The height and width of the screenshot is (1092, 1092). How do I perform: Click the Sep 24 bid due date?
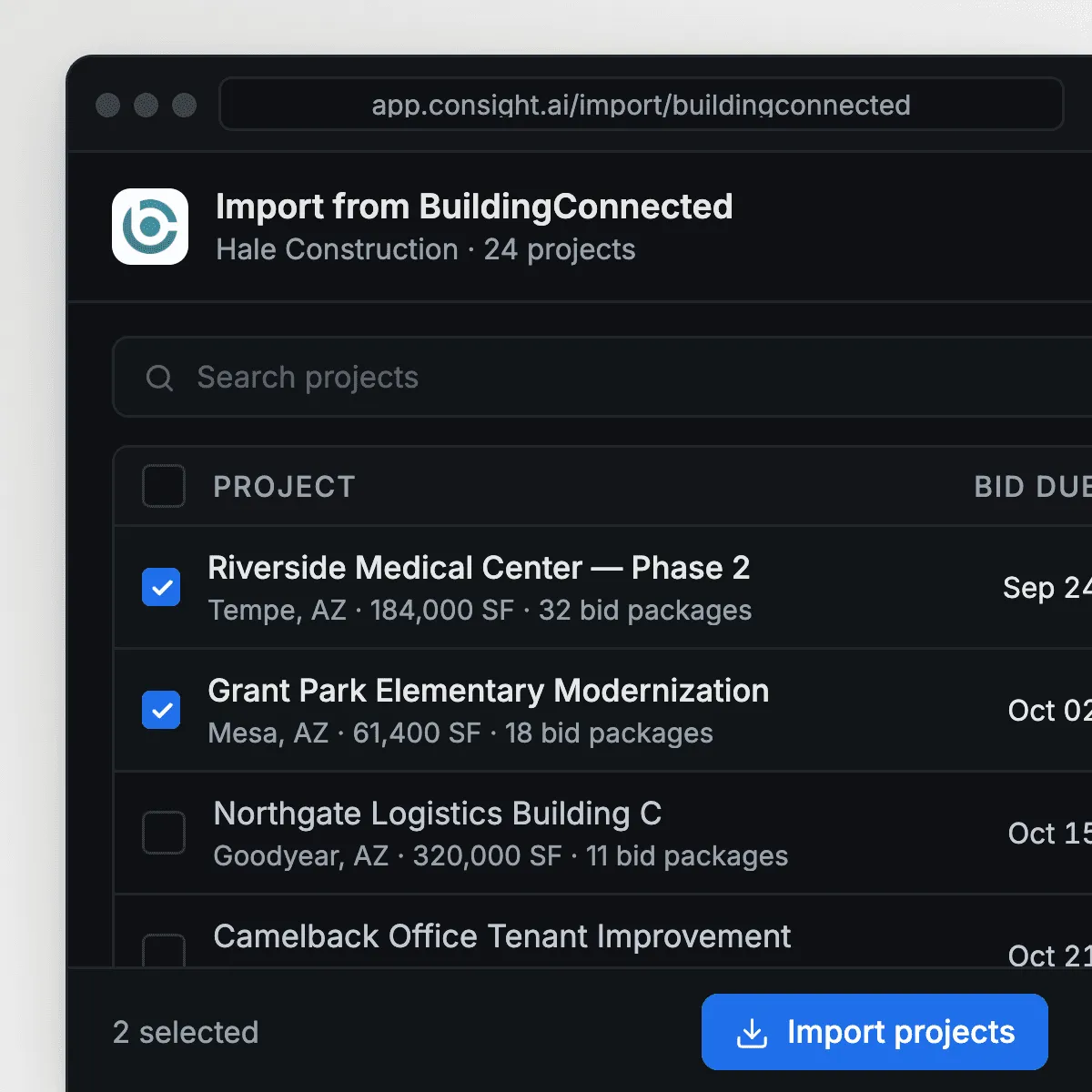1047,588
